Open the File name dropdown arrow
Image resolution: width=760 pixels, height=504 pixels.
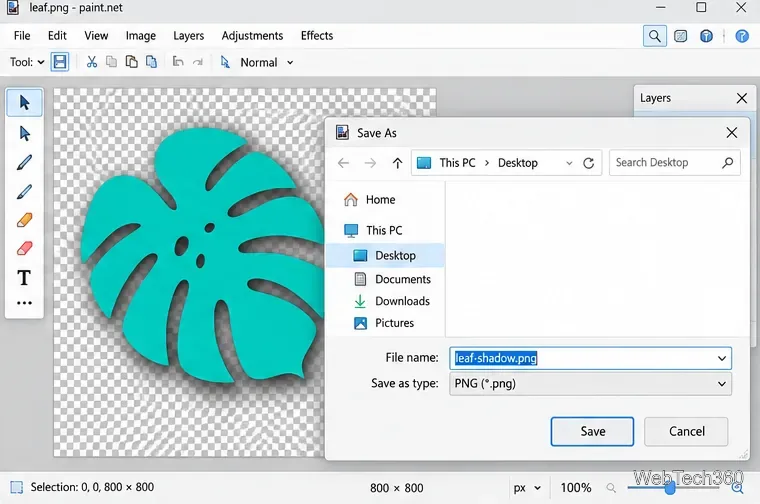coord(722,358)
